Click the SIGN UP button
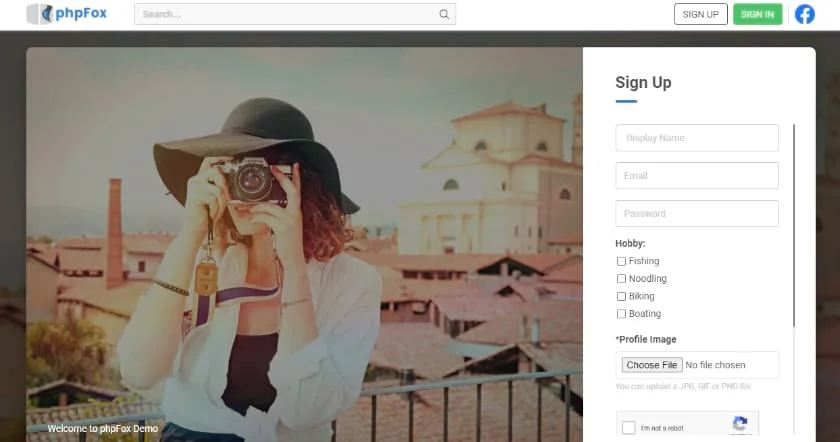The height and width of the screenshot is (442, 840). (701, 14)
